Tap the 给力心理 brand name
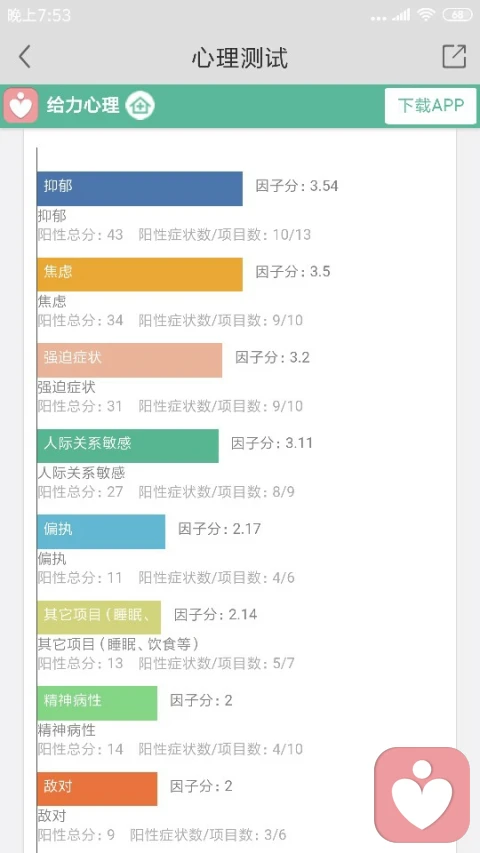480x853 pixels. pos(83,105)
